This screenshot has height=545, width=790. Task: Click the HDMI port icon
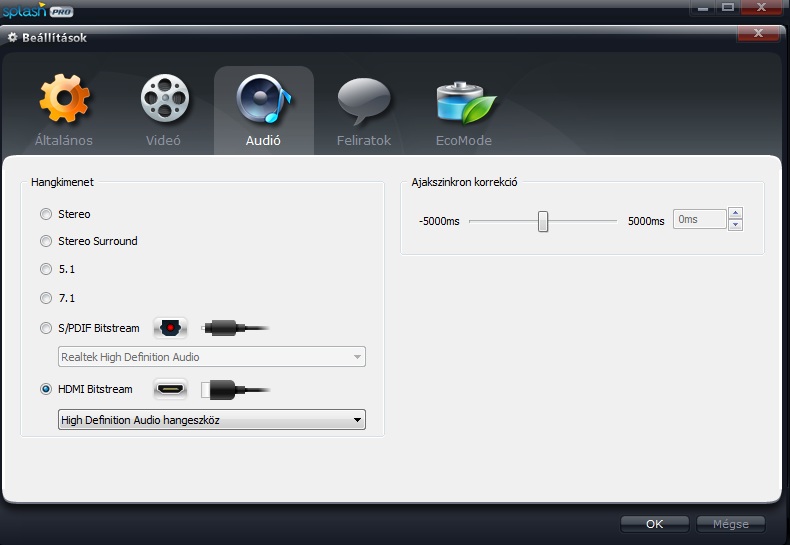tap(170, 389)
